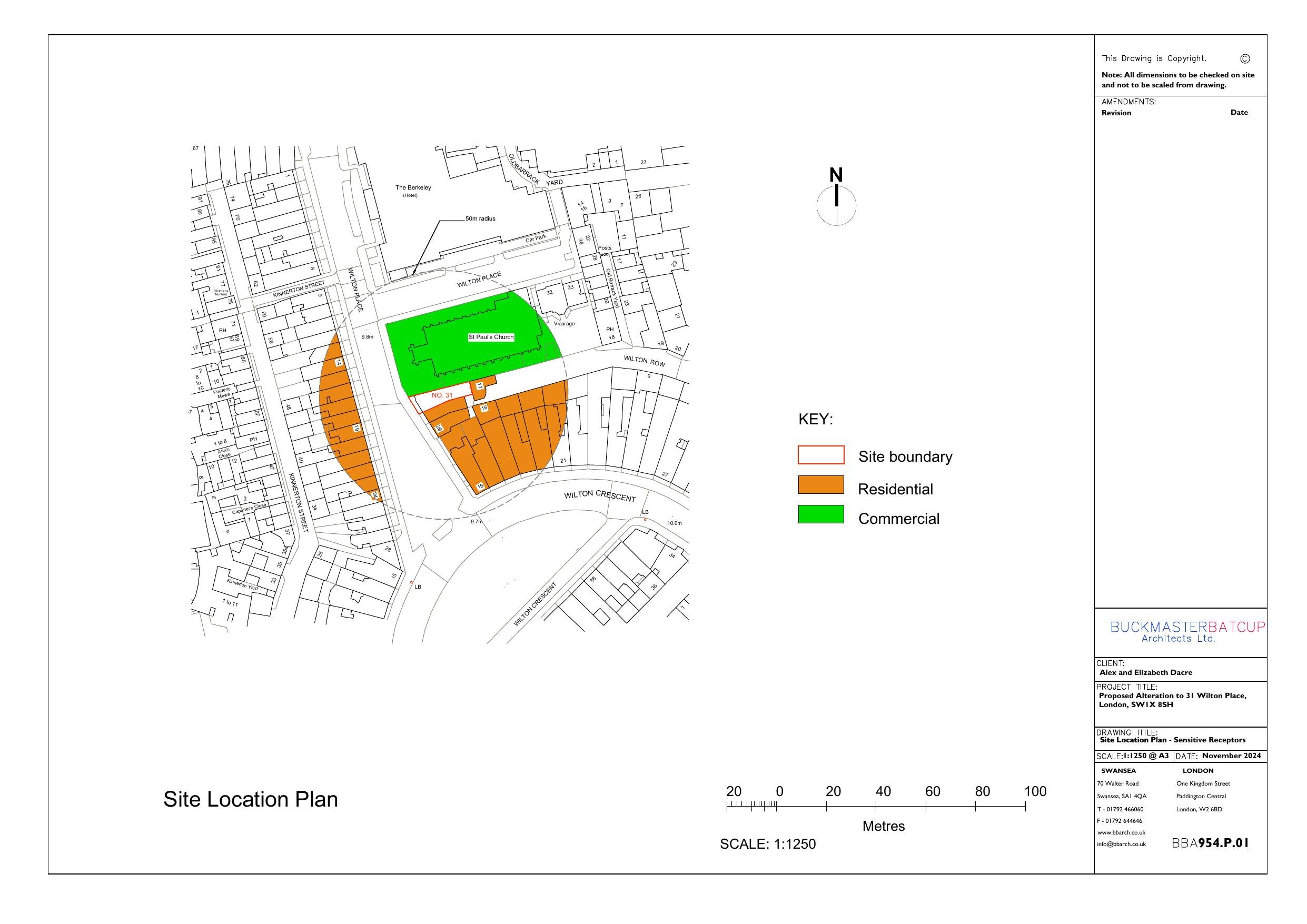Click the 50m radius annotation text
Viewport: 1307px width, 924px height.
pyautogui.click(x=480, y=218)
